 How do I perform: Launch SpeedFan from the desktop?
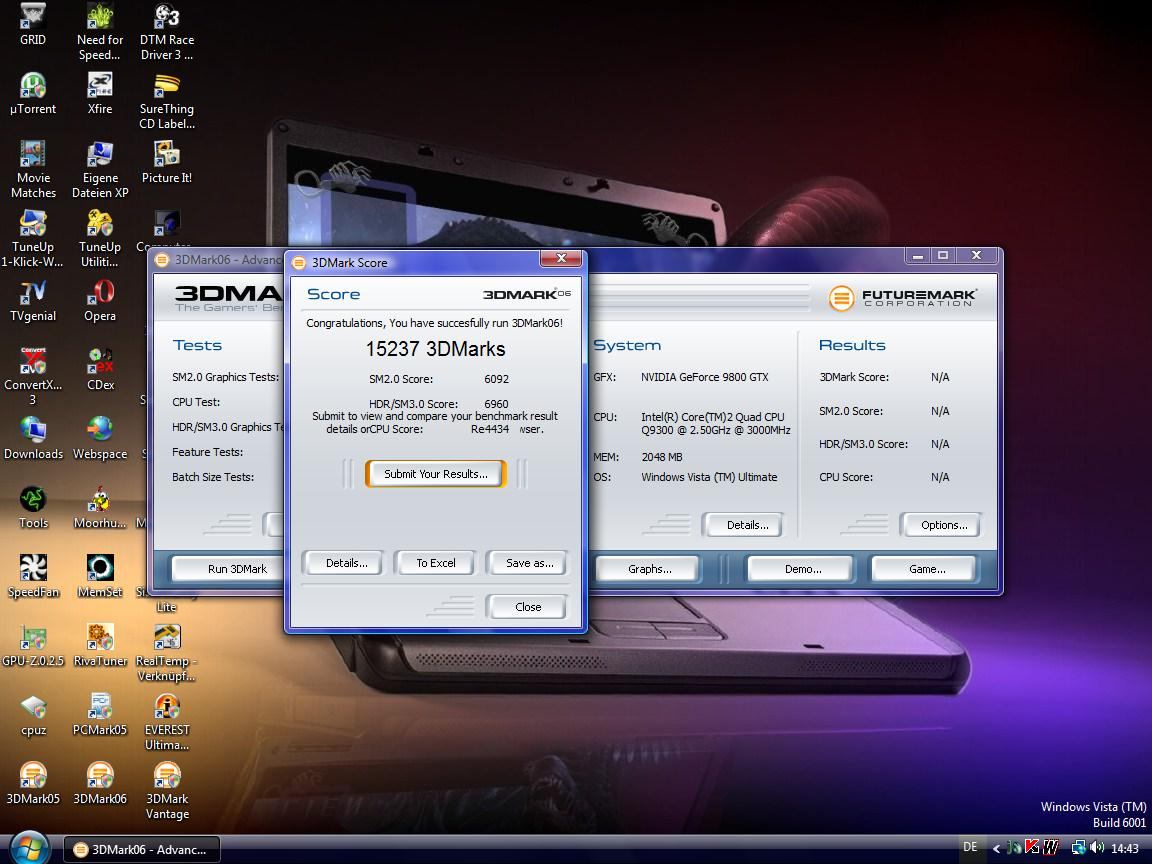coord(33,577)
